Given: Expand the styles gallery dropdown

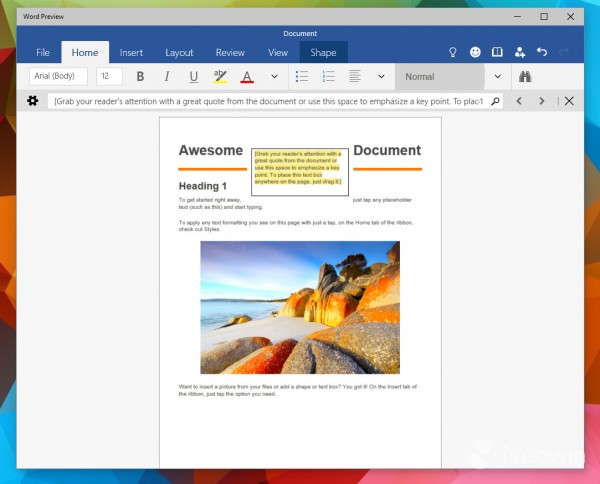Looking at the screenshot, I should tap(497, 77).
